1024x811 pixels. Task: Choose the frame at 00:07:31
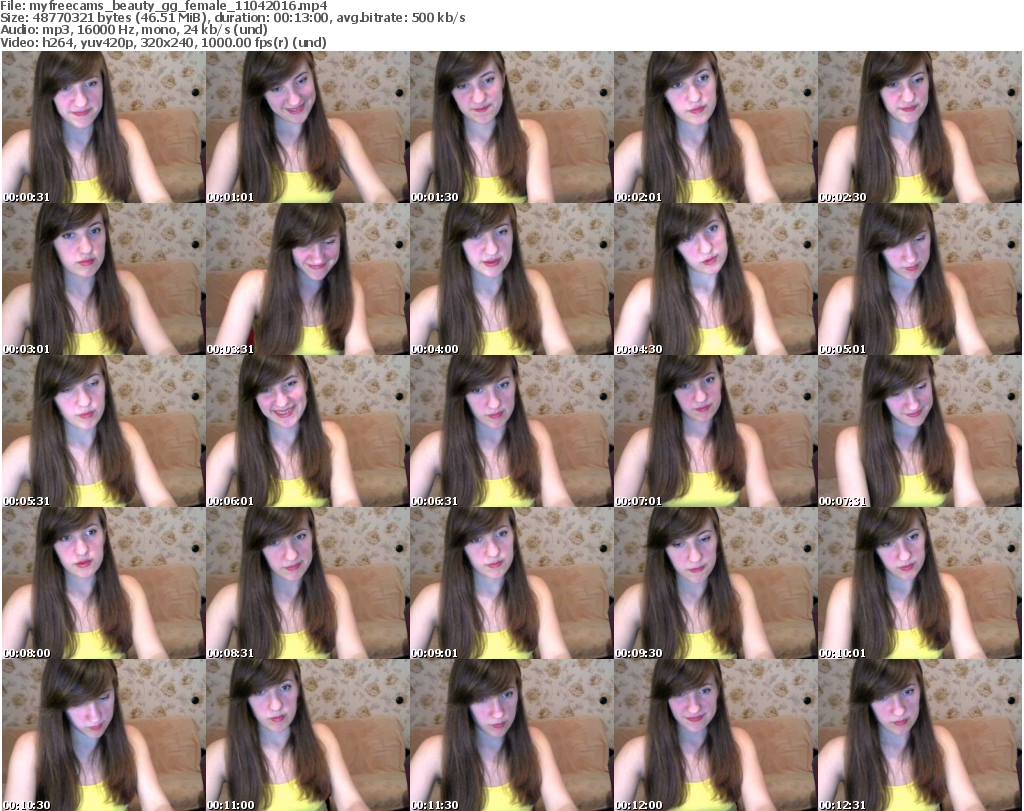[920, 431]
